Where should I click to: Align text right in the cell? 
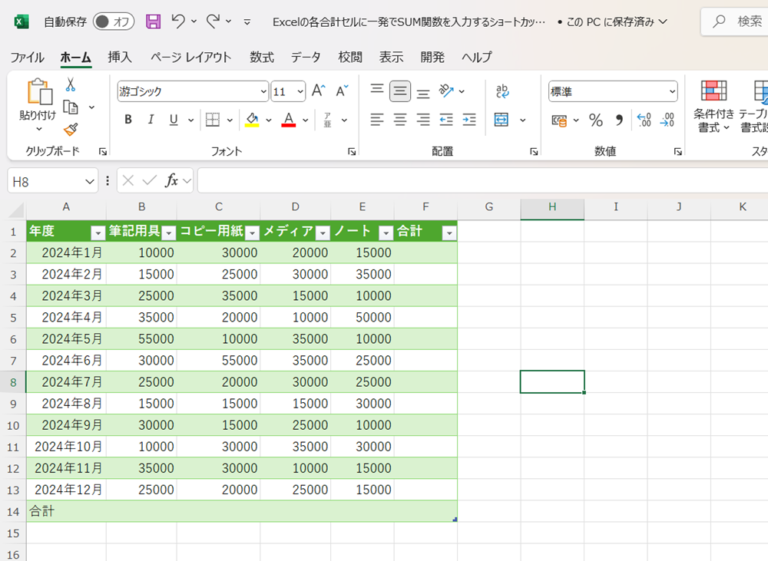pyautogui.click(x=423, y=120)
